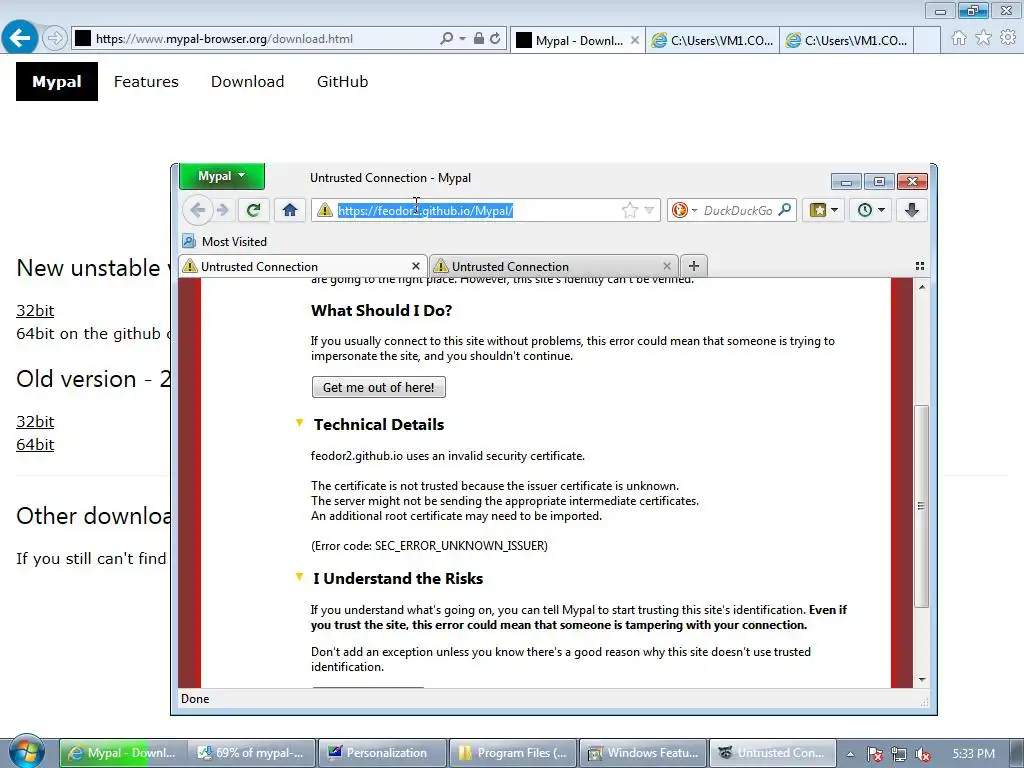Click the Mypal logo on the website
The image size is (1024, 768).
pos(57,82)
